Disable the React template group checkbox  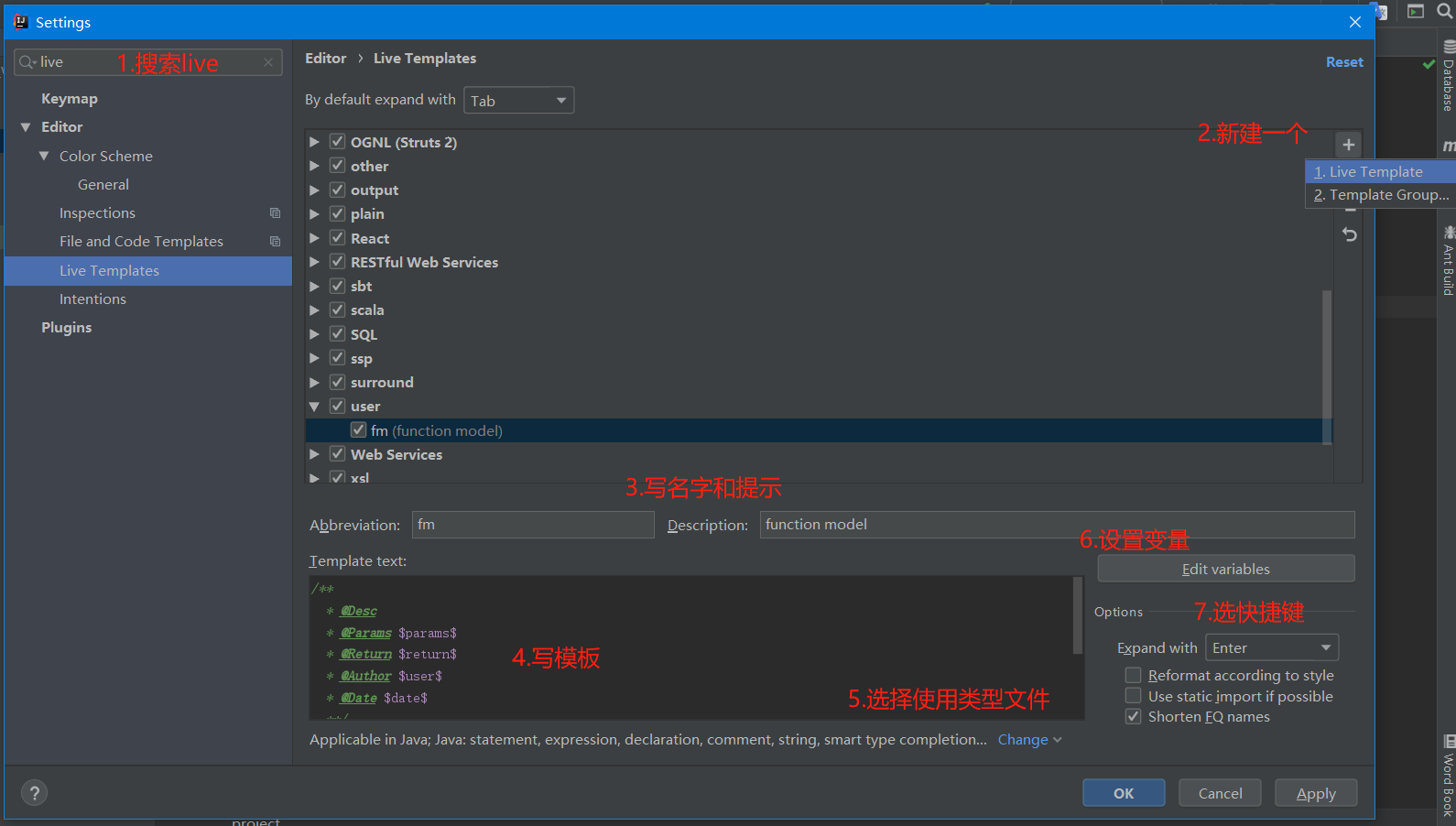coord(337,238)
